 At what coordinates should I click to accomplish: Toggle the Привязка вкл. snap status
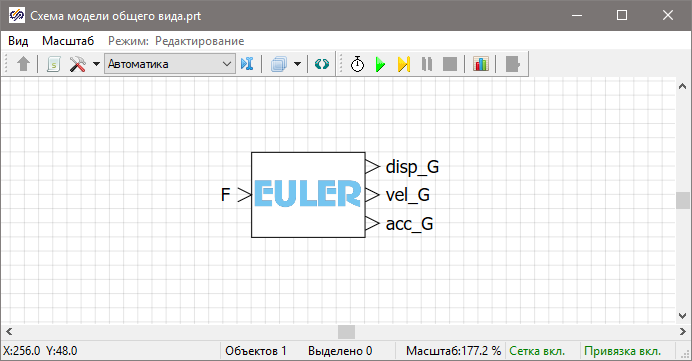[622, 351]
